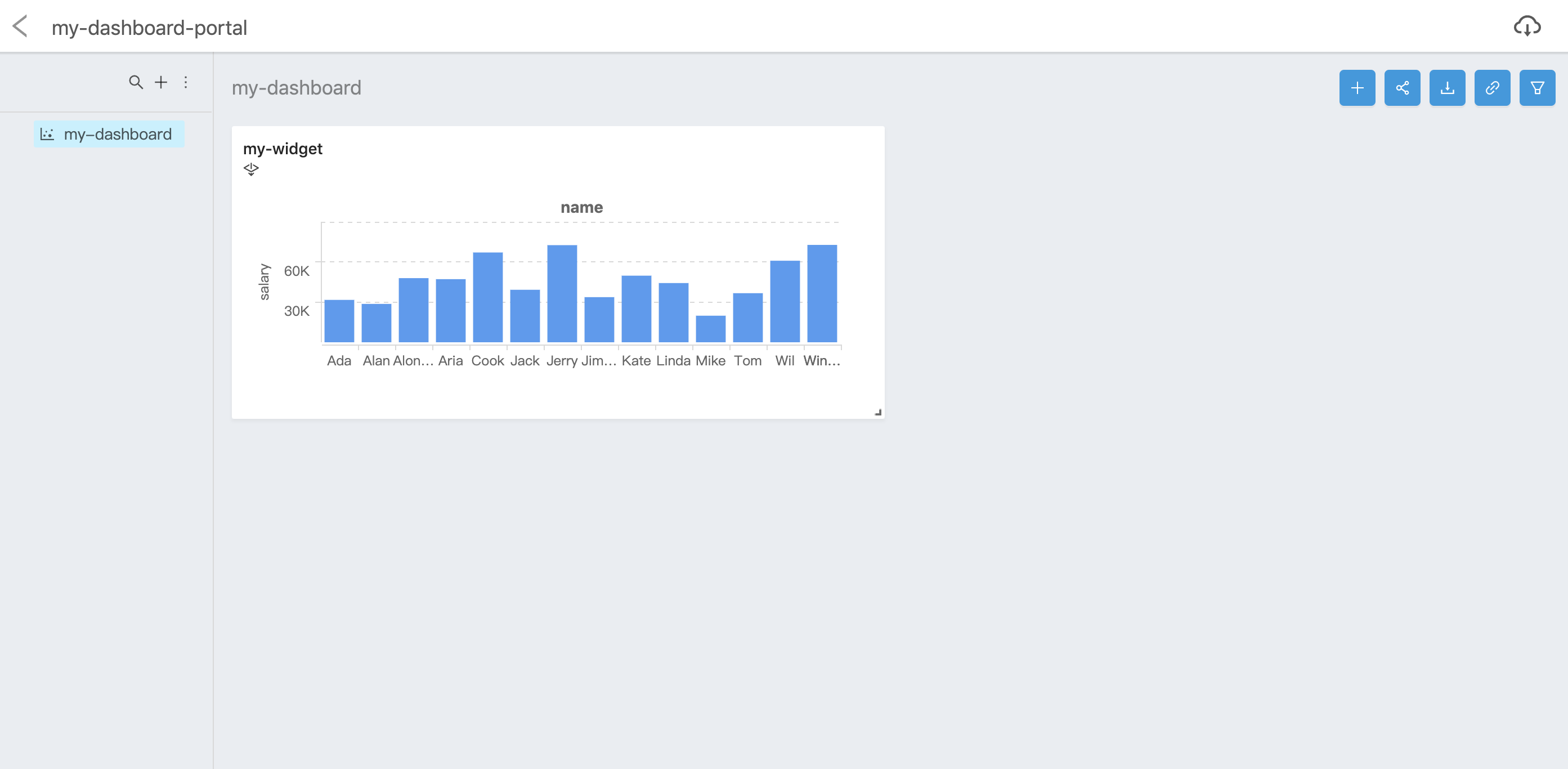Screen dimensions: 1568x769
Task: Click the Ada bar in chart
Action: (339, 321)
